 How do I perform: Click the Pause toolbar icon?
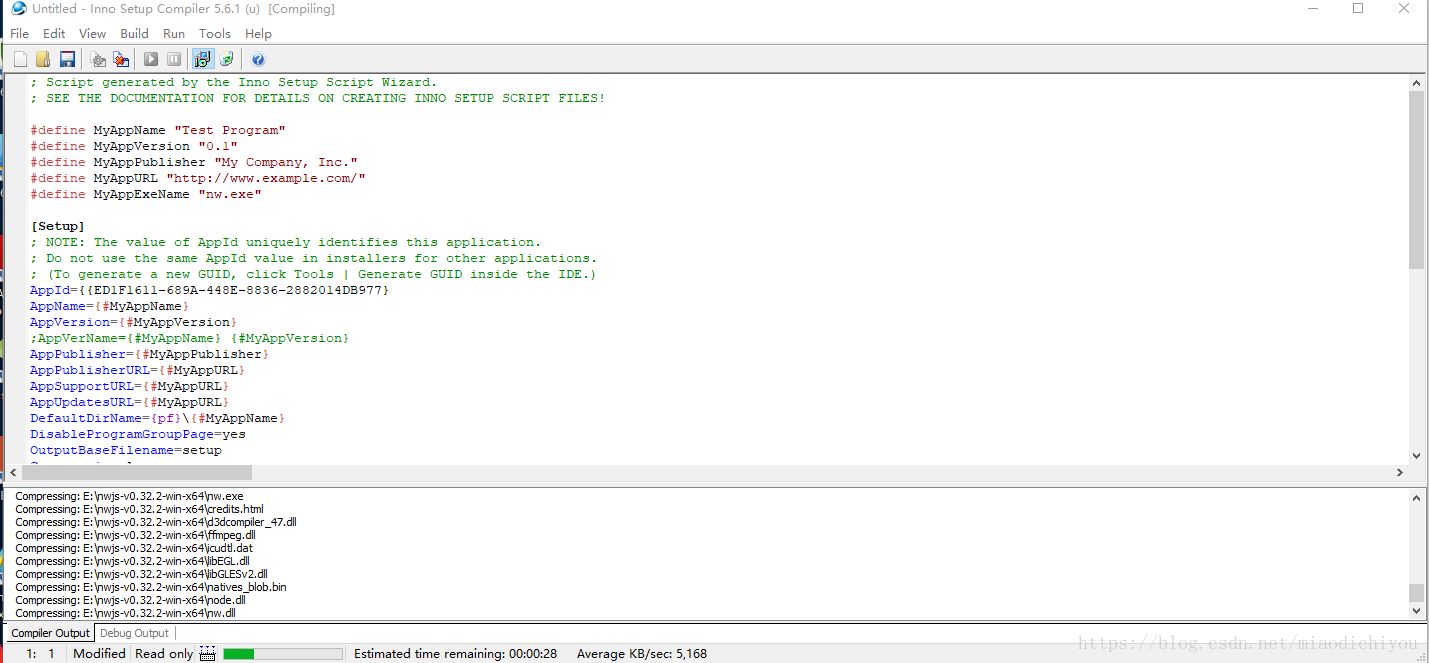(174, 59)
